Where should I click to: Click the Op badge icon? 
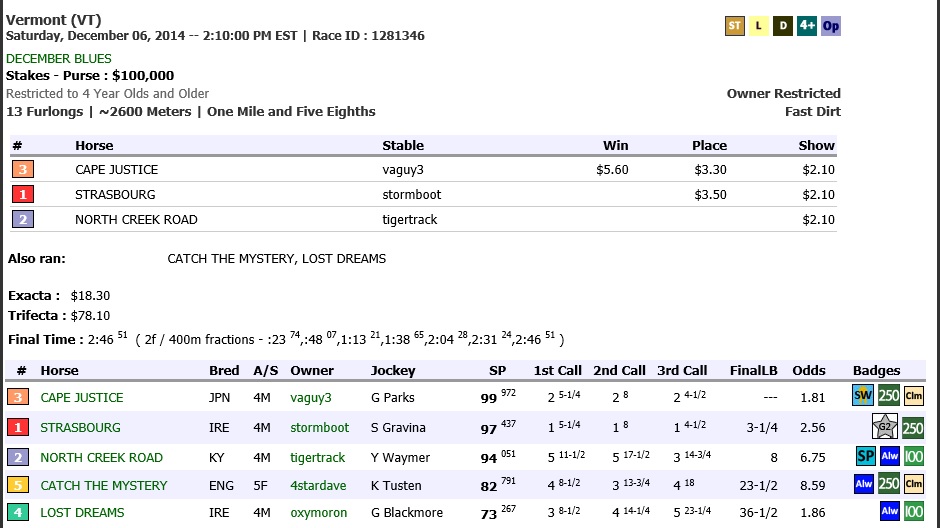click(830, 26)
